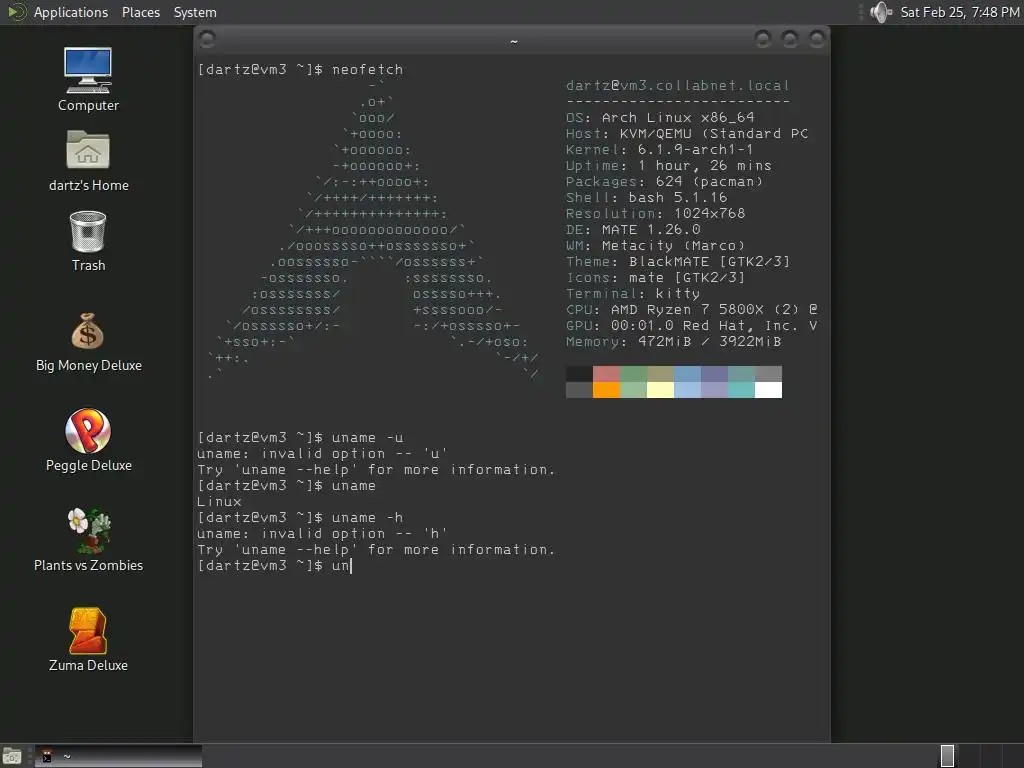This screenshot has width=1024, height=768.
Task: Click the 'dartz@vm3.collabnet.local' header text
Action: (678, 86)
